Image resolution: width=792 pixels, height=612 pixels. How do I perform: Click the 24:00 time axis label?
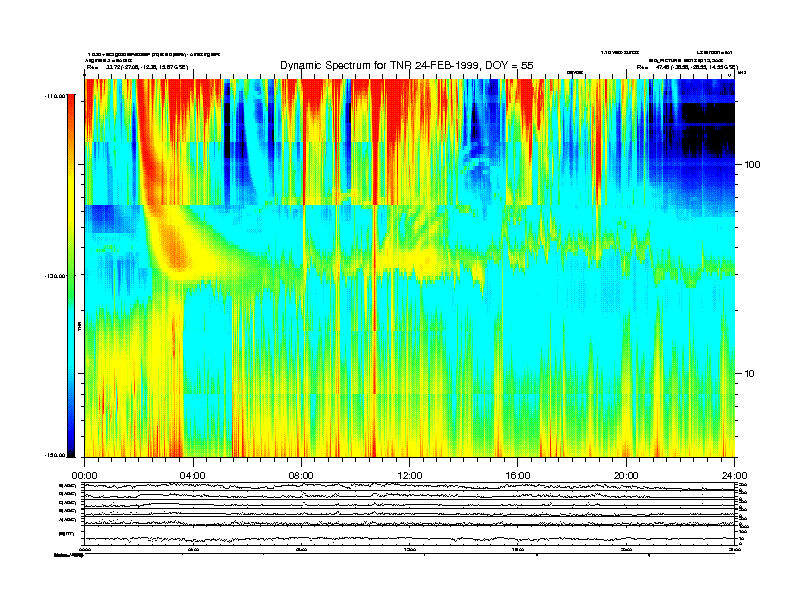pyautogui.click(x=734, y=476)
